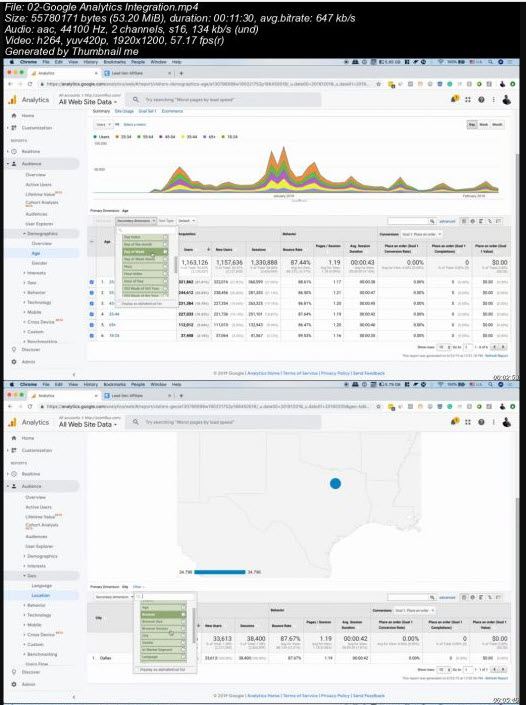The height and width of the screenshot is (705, 526).
Task: Choose the highlighted Day of Week dimension option
Action: pyautogui.click(x=145, y=252)
